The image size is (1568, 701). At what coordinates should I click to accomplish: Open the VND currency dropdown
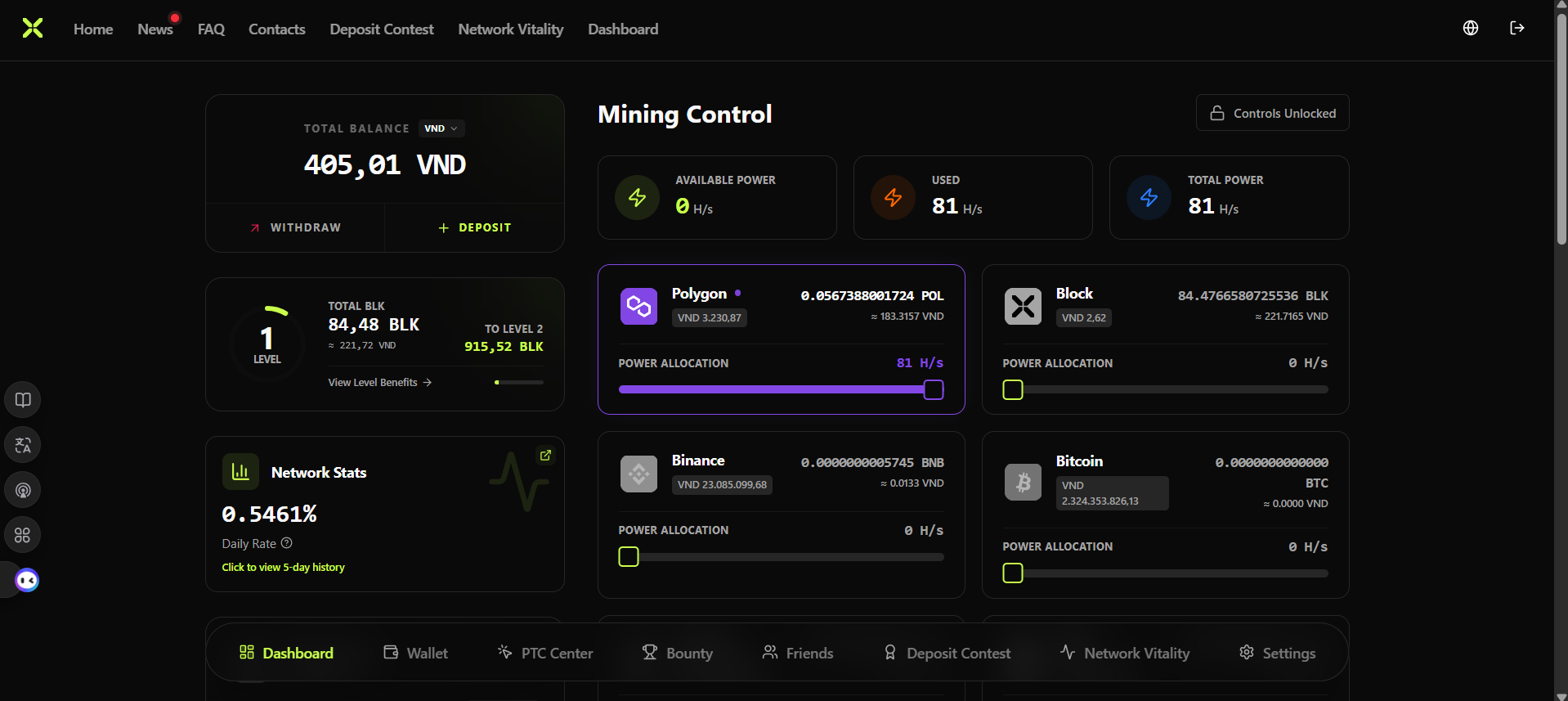441,128
